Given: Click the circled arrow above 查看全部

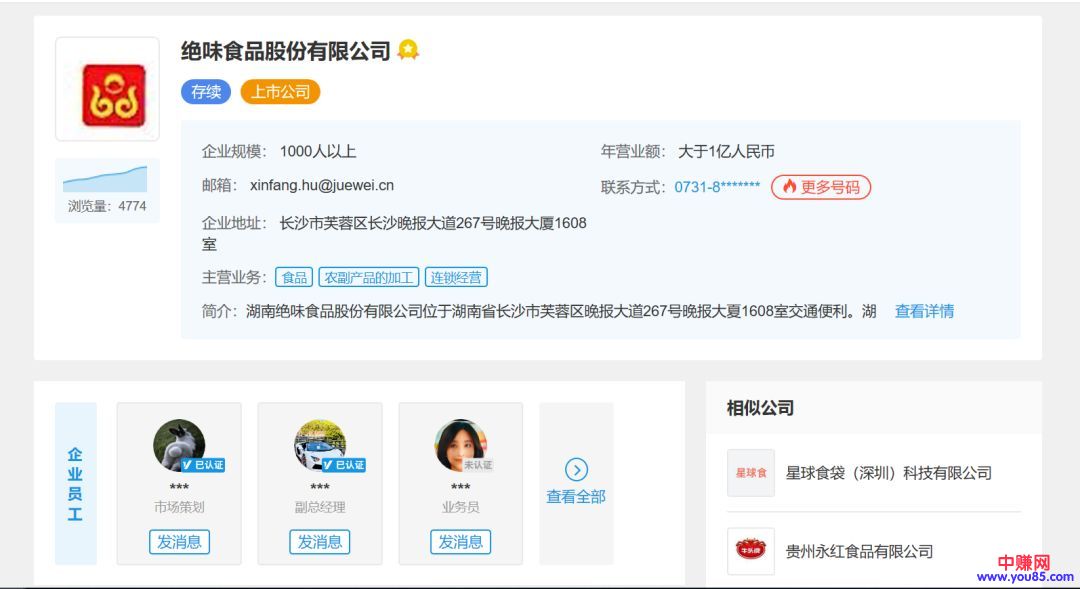Looking at the screenshot, I should (576, 470).
